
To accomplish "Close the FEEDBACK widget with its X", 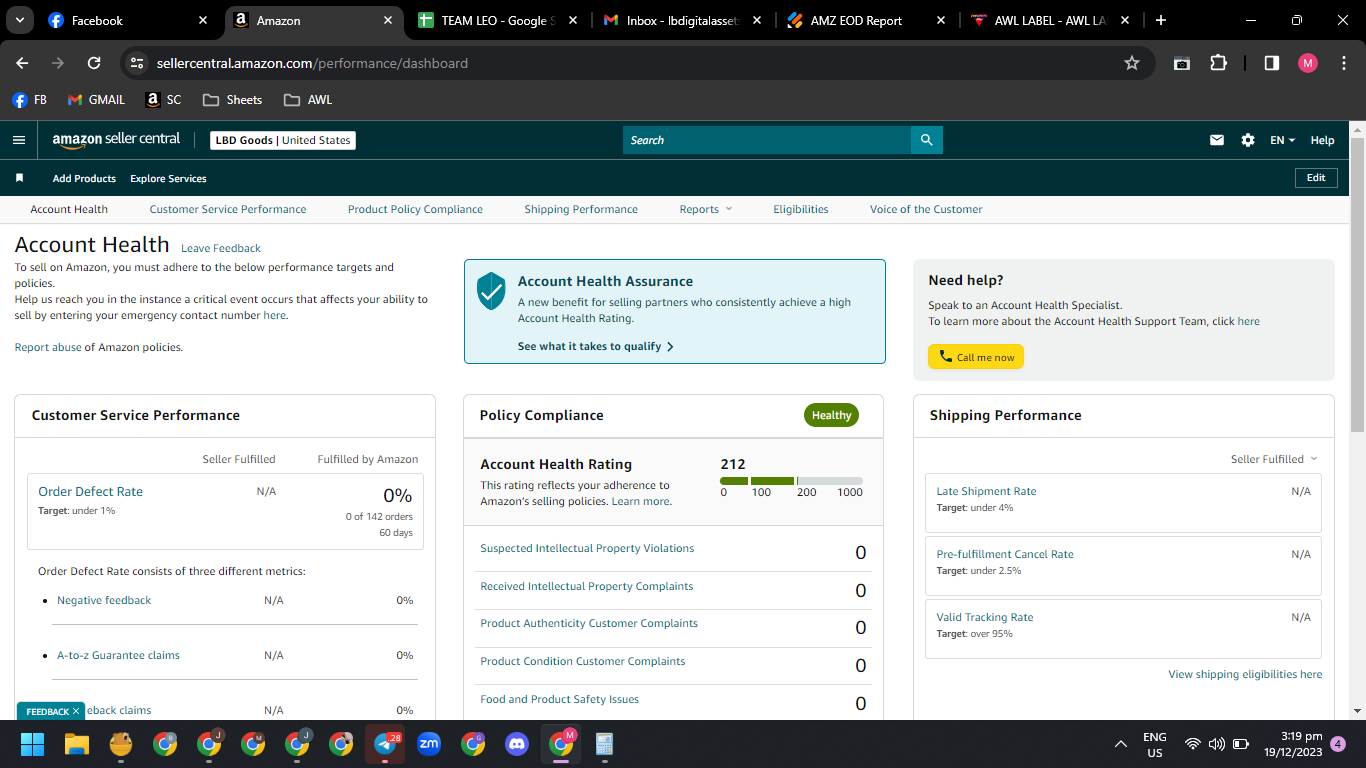I will [x=76, y=711].
